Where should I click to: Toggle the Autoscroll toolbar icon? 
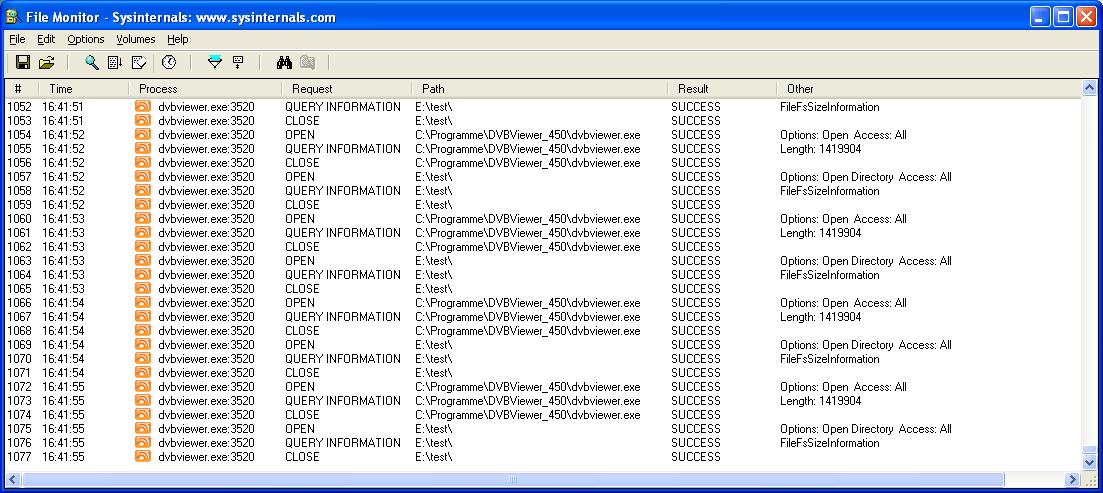(115, 63)
